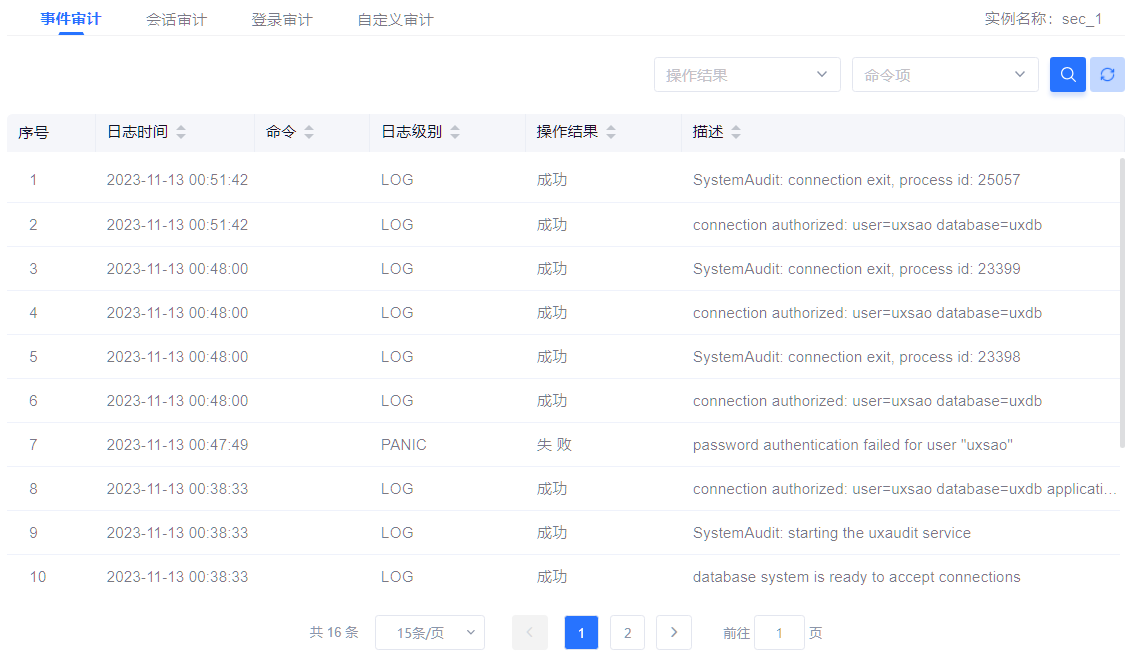Sort by 日志时间 column arrows

pos(181,132)
